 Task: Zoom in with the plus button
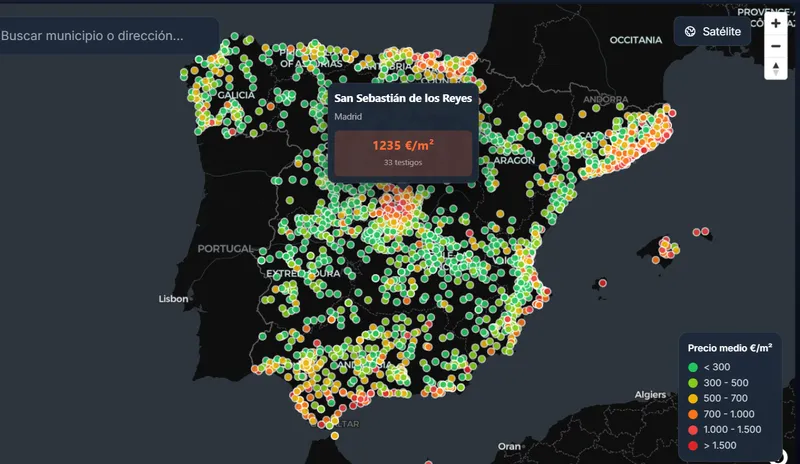[x=776, y=23]
